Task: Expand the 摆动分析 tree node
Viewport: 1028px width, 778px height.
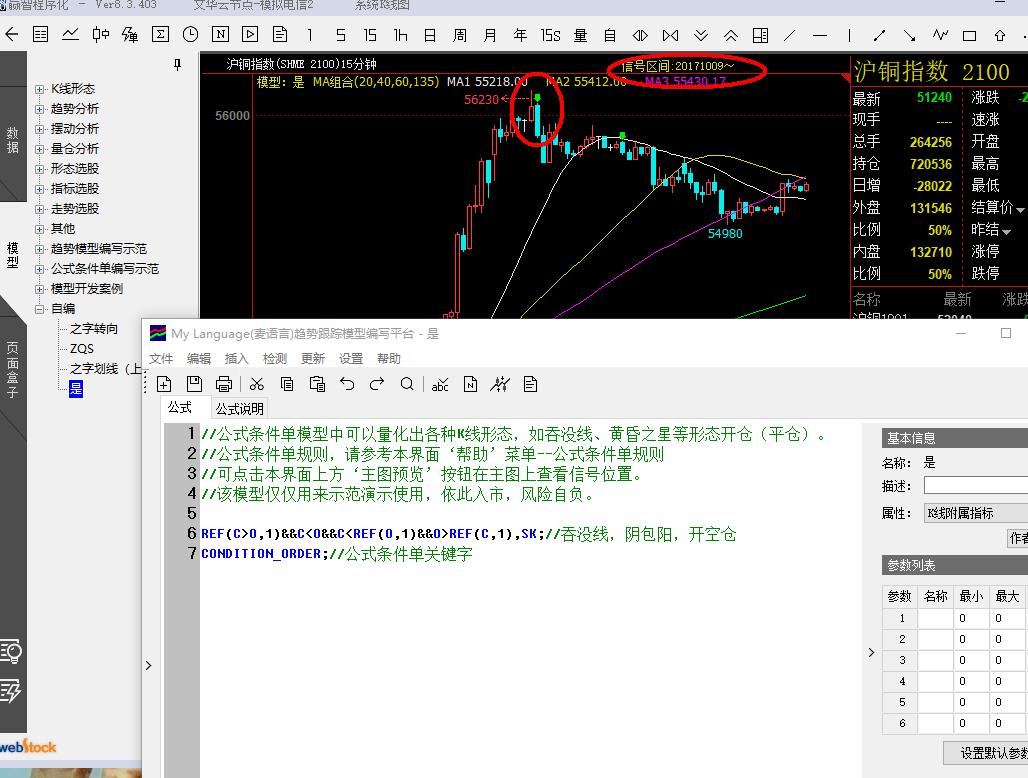Action: click(40, 129)
